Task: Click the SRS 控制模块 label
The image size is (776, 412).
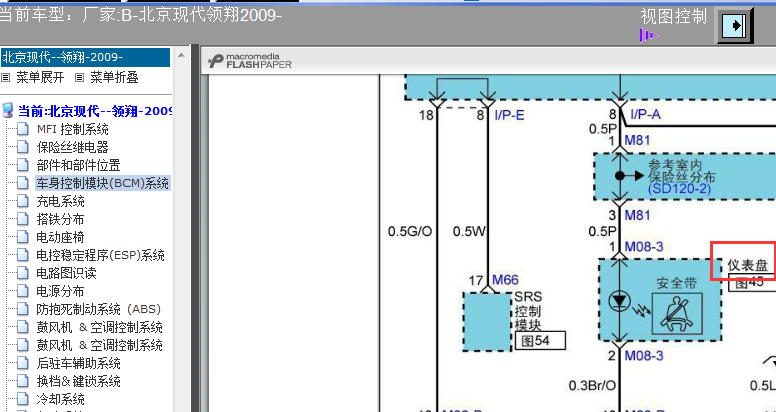Action: coord(528,311)
